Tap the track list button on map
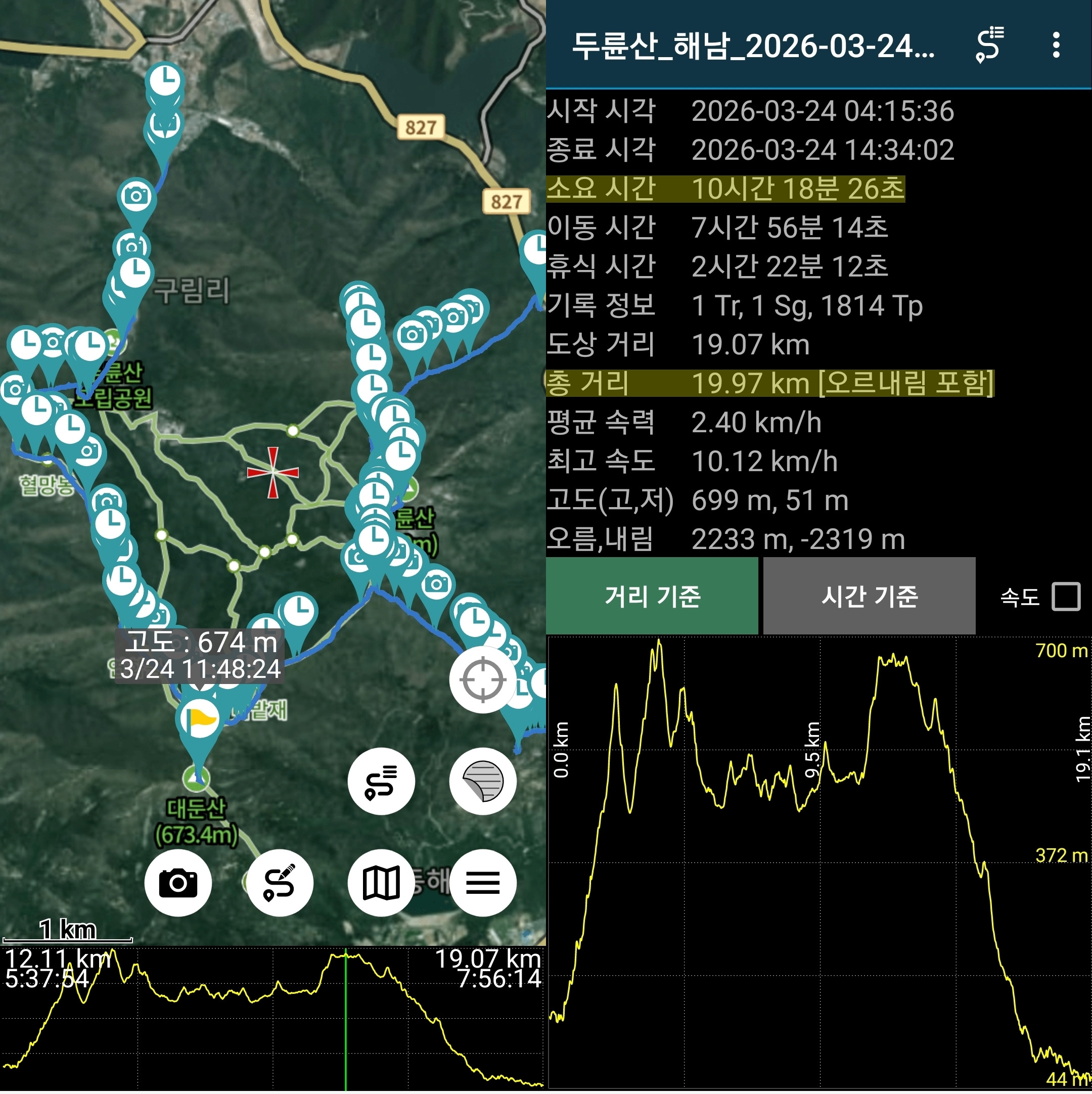The image size is (1092, 1094). point(381,782)
